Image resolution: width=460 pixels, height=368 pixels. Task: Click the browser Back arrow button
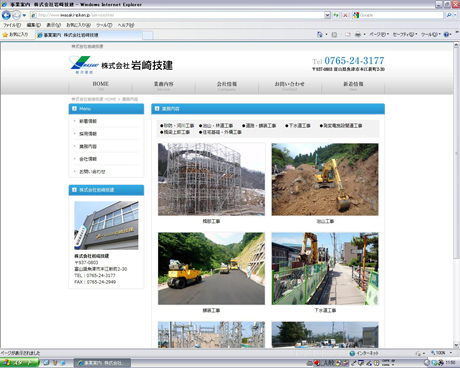tap(6, 15)
